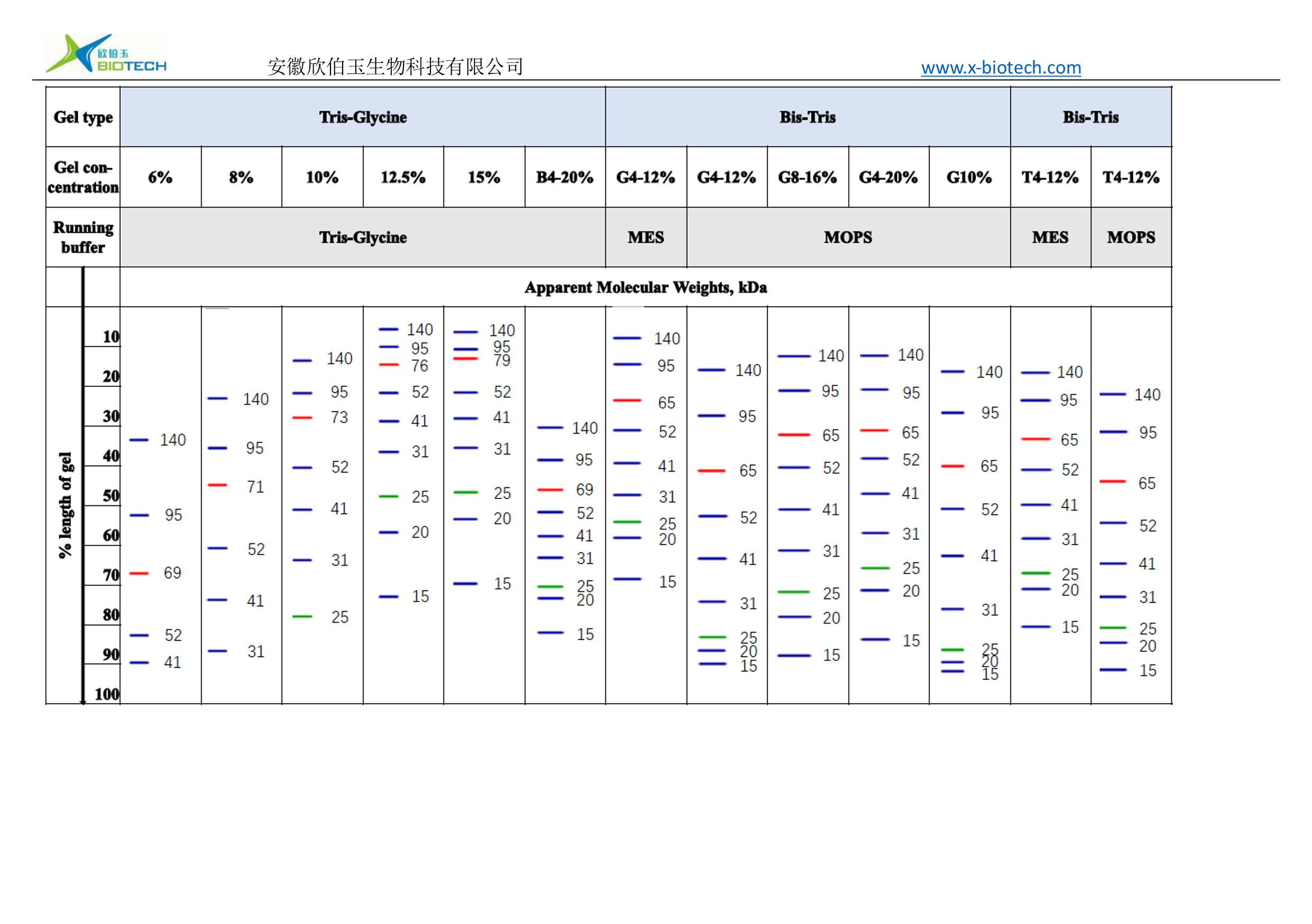Click '41' in the 6% column
Image resolution: width=1312 pixels, height=924 pixels.
172,662
